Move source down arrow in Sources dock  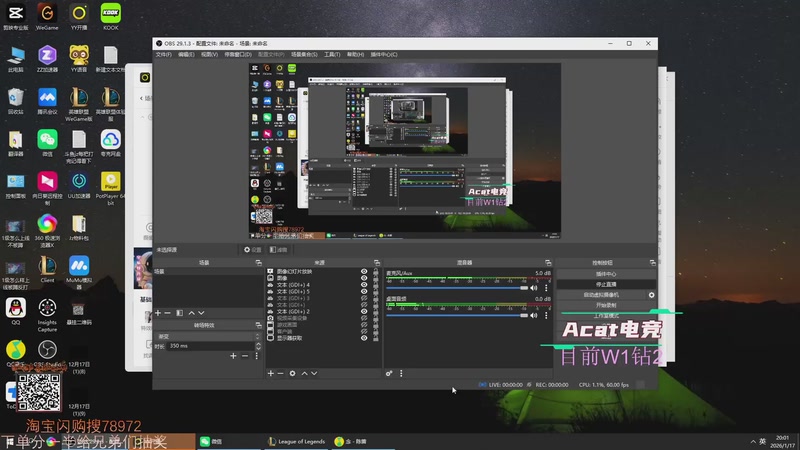coord(314,373)
